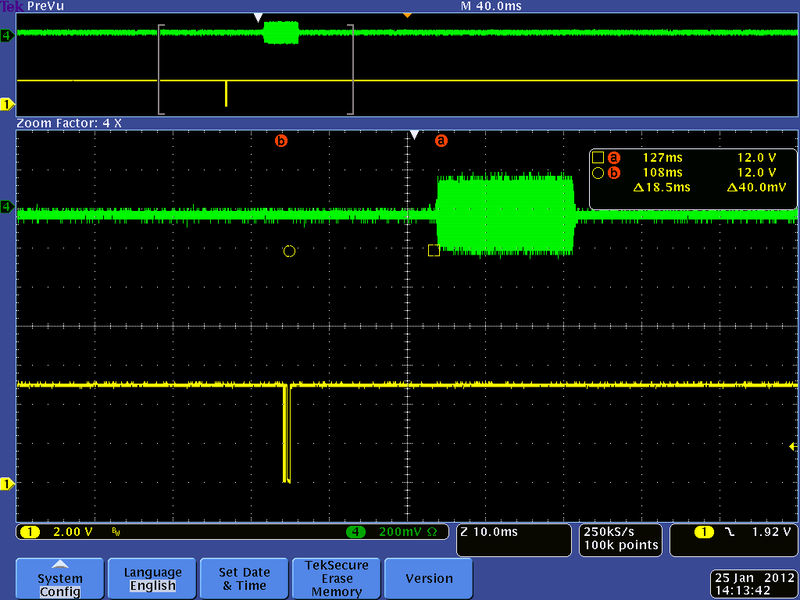The image size is (800, 600).
Task: Open the Version menu
Action: (427, 578)
